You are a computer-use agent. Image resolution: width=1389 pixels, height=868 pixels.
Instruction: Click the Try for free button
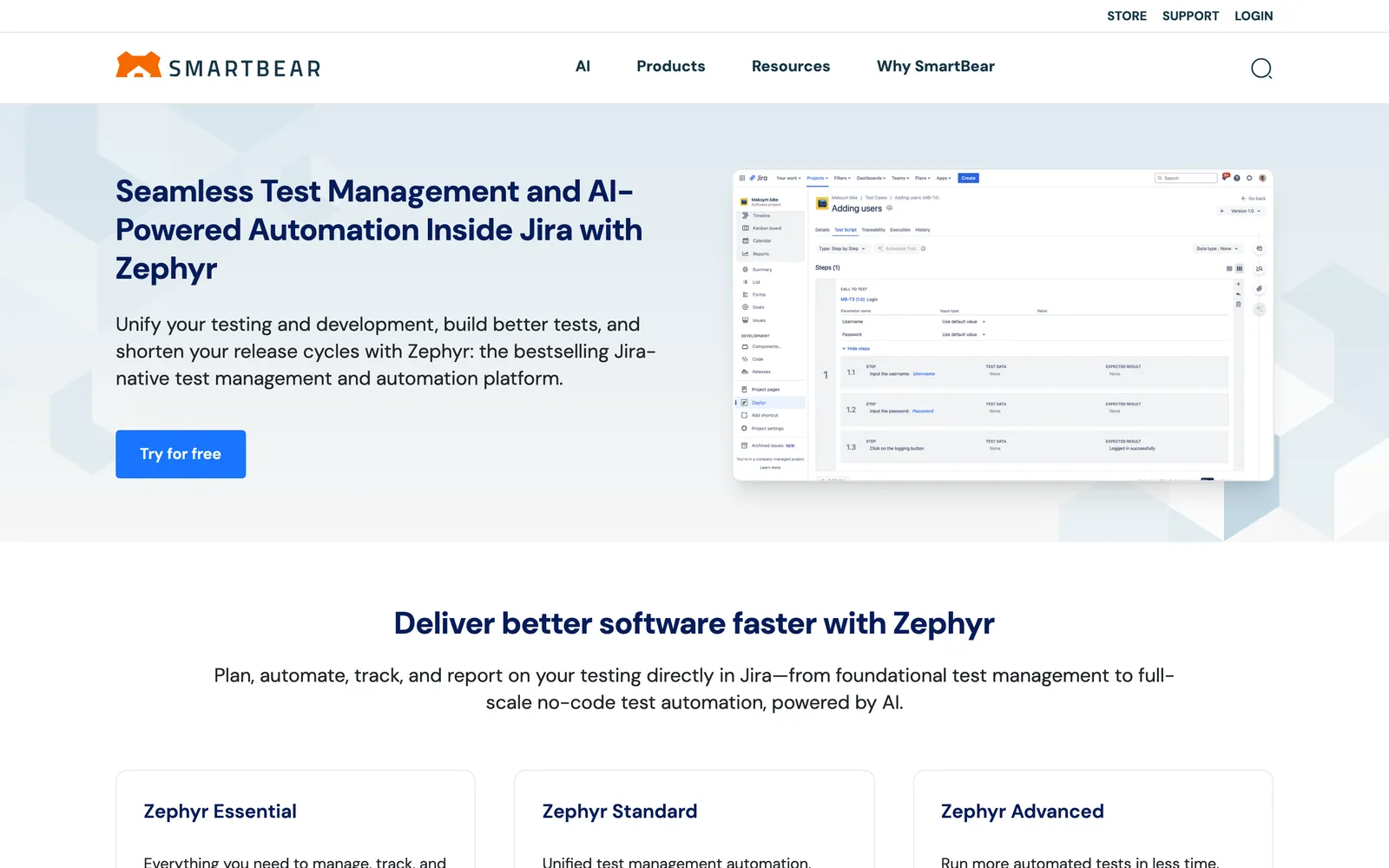coord(181,454)
